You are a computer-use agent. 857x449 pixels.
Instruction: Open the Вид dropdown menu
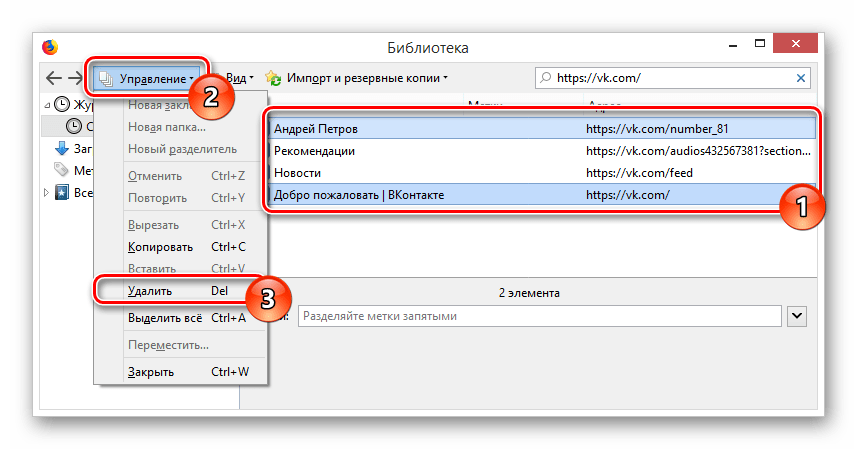click(239, 78)
